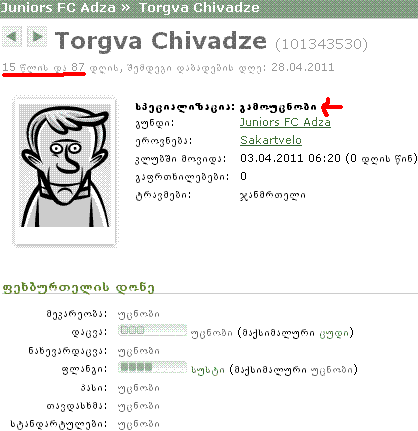Click 'გაფრთხილებები' warnings label
Viewport: 418px width, 431px height.
click(182, 177)
